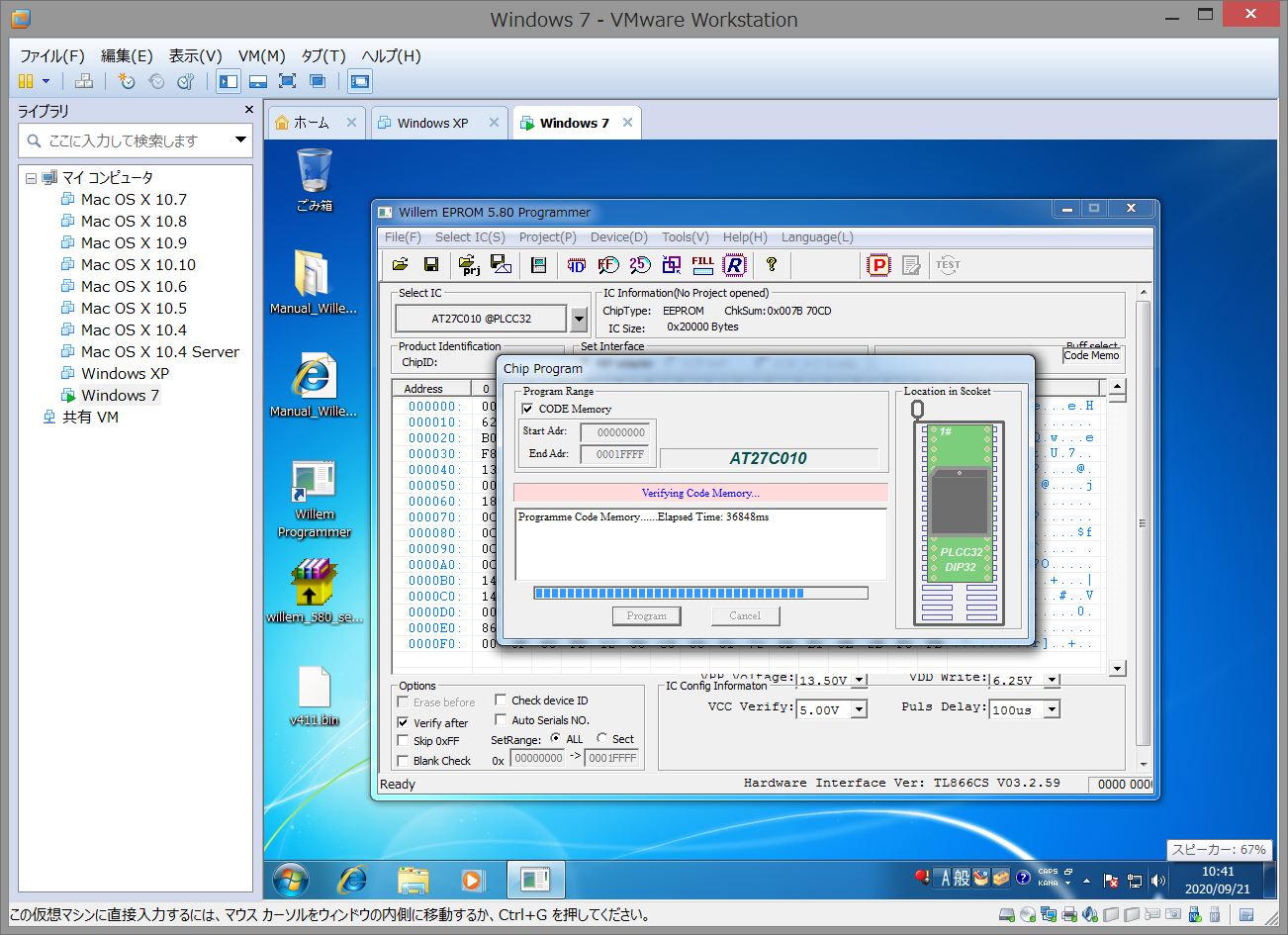Click the Windows 7 Start orb
This screenshot has height=935, width=1288.
(x=291, y=879)
